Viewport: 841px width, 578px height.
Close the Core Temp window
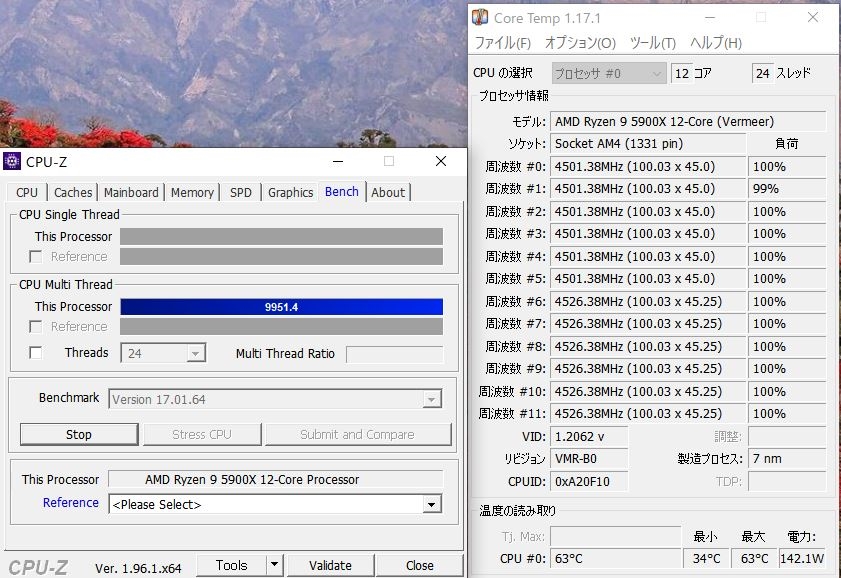tap(813, 18)
